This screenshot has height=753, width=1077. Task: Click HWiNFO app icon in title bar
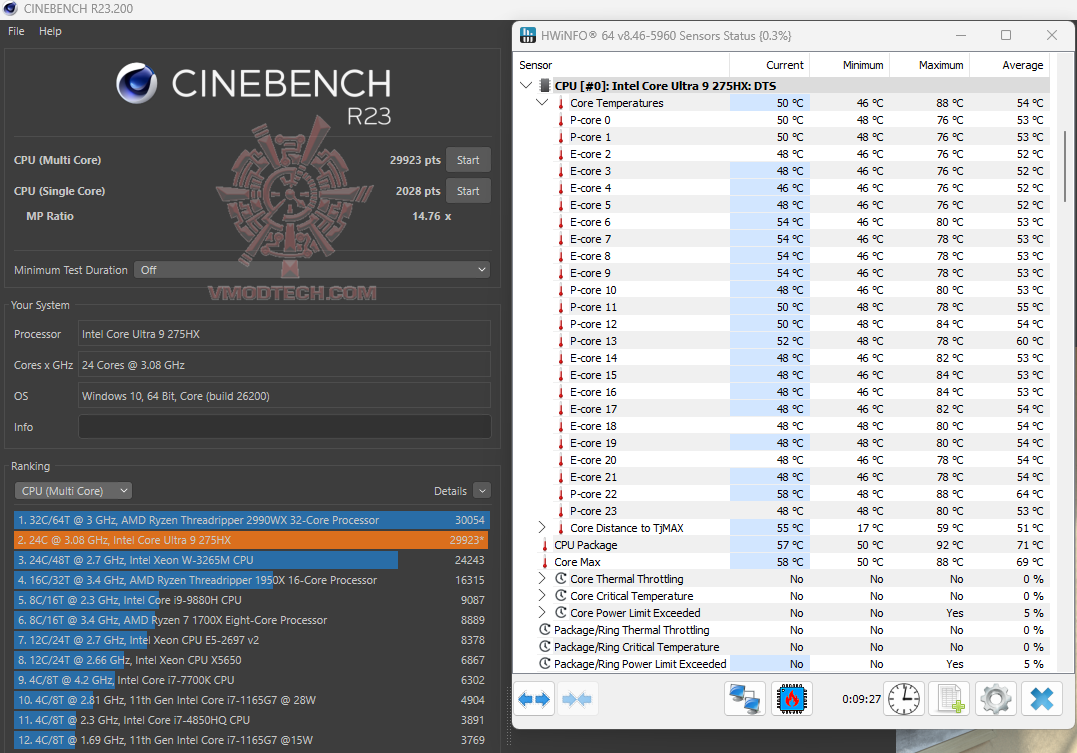(x=528, y=35)
